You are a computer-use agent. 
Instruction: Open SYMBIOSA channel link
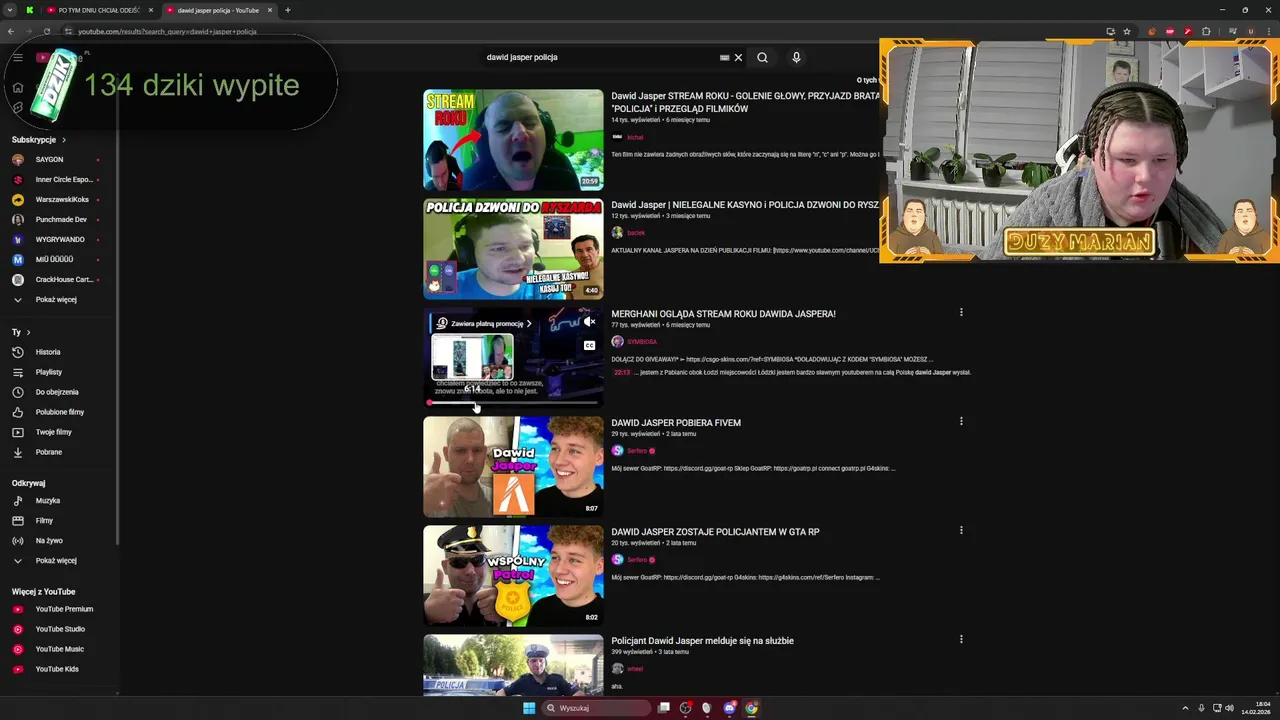[x=641, y=342]
